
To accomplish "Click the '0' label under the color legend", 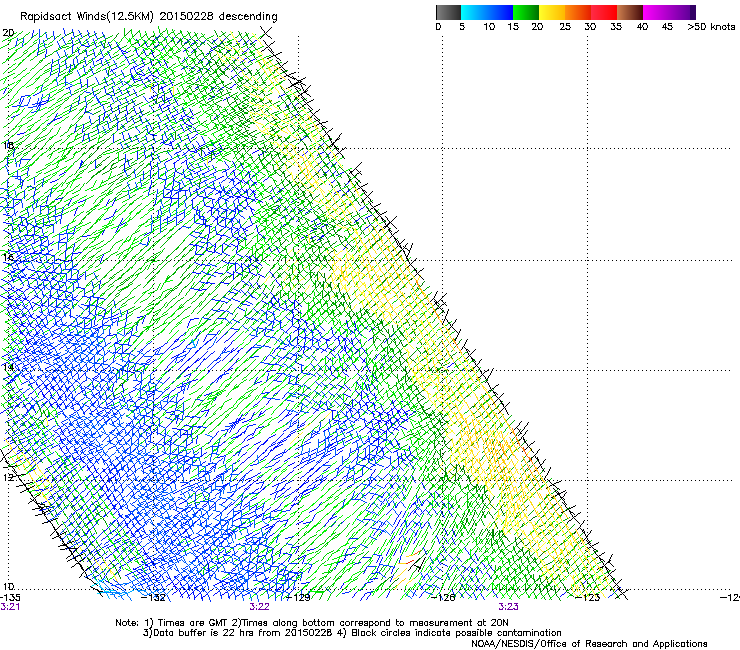I will point(438,27).
